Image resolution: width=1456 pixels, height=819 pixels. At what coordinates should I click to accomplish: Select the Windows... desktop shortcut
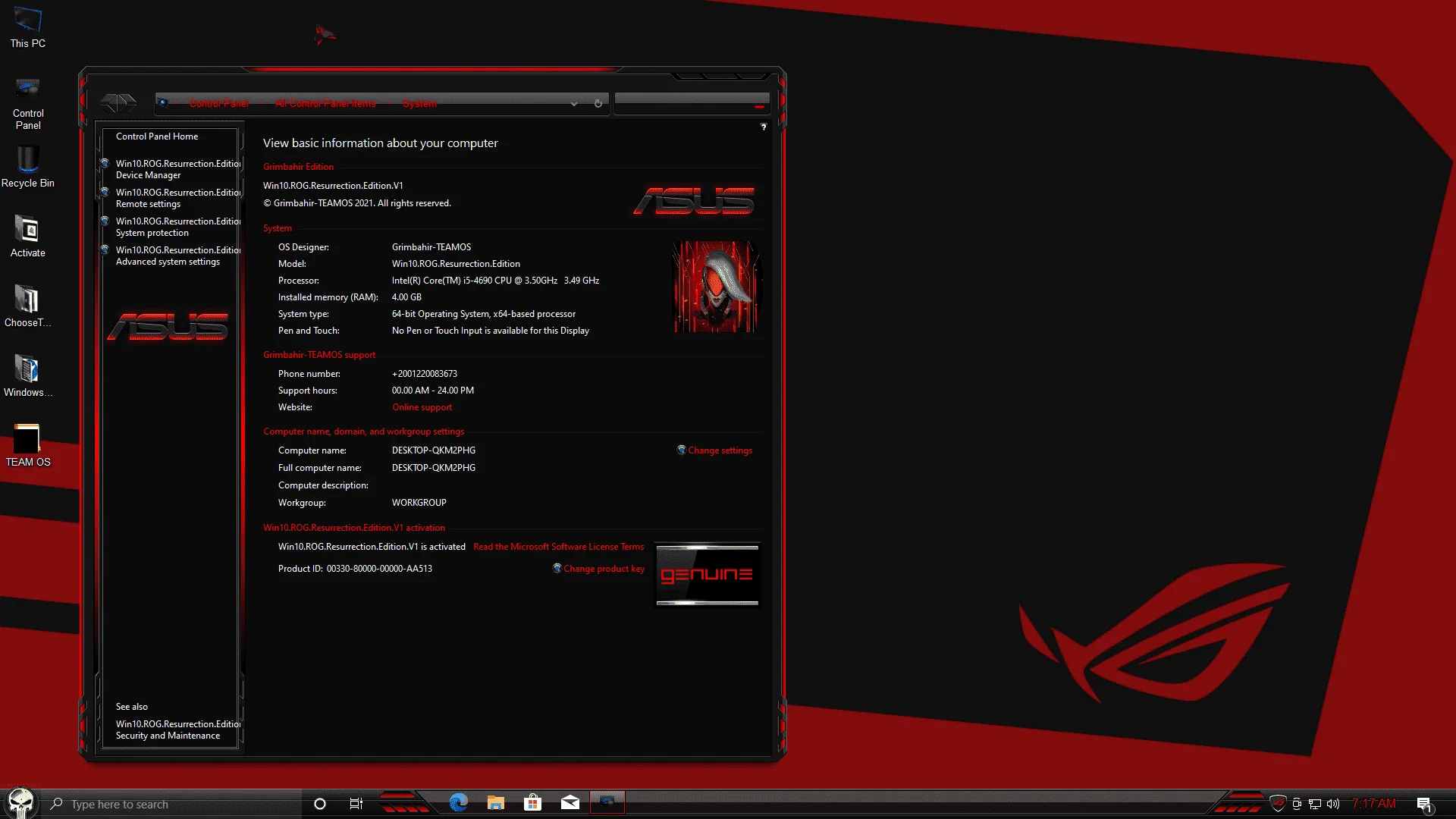[x=28, y=377]
